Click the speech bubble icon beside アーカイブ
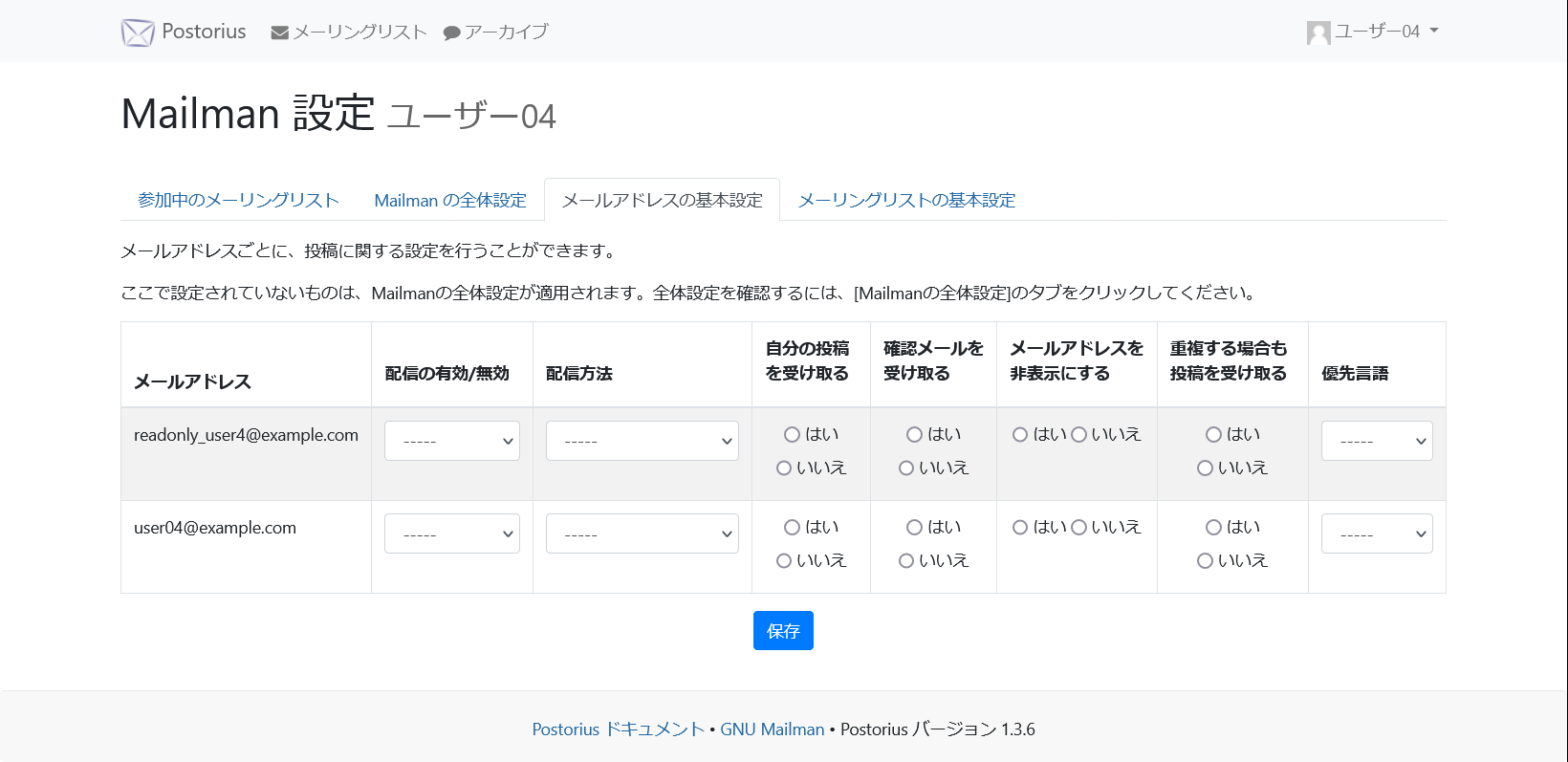1568x762 pixels. (x=452, y=33)
